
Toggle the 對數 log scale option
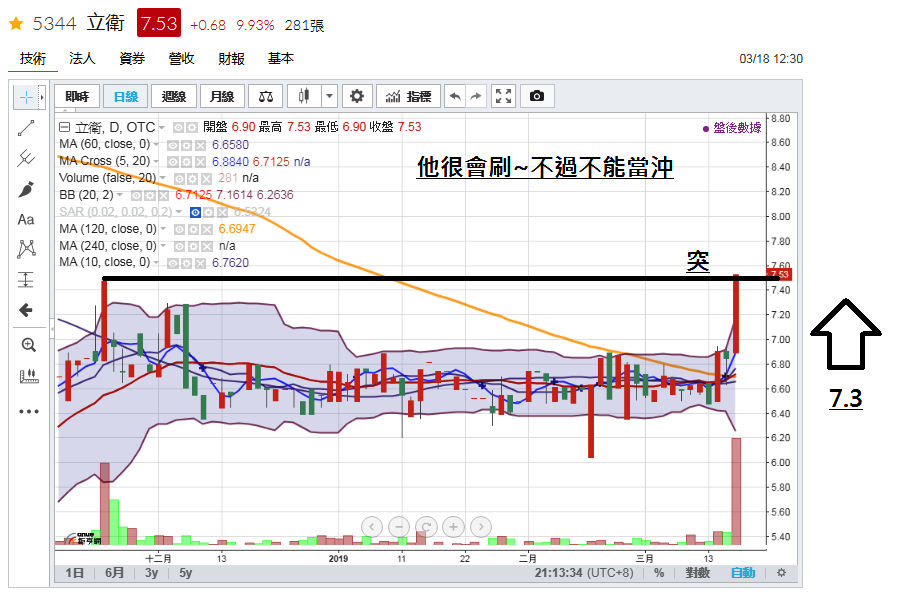point(697,572)
